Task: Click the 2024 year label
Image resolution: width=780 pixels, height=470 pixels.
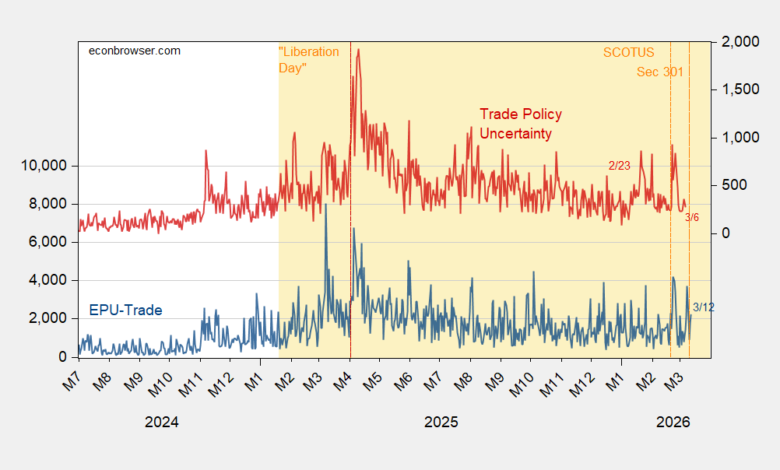Action: [x=162, y=422]
